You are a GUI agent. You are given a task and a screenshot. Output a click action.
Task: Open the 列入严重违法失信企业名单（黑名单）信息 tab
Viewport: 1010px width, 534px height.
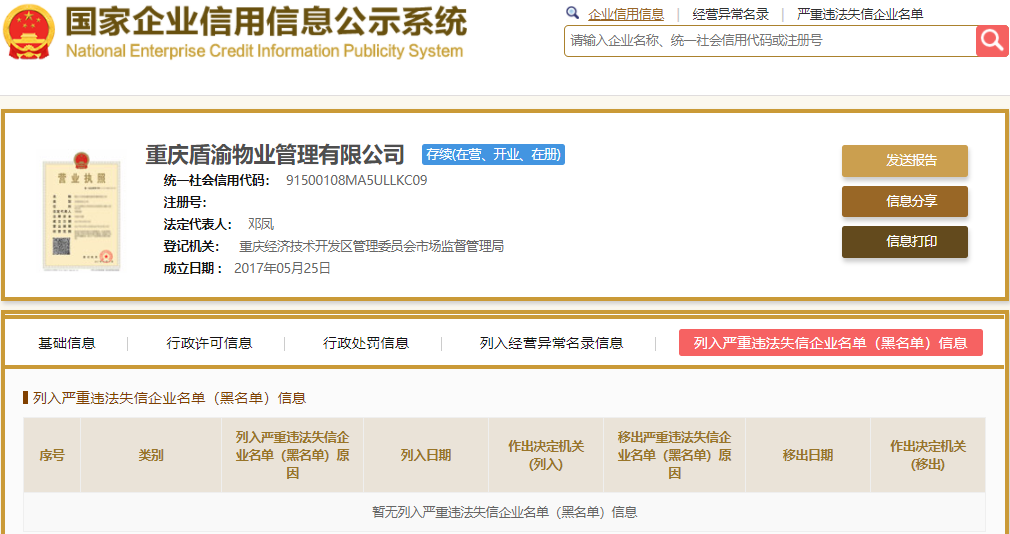coord(830,343)
